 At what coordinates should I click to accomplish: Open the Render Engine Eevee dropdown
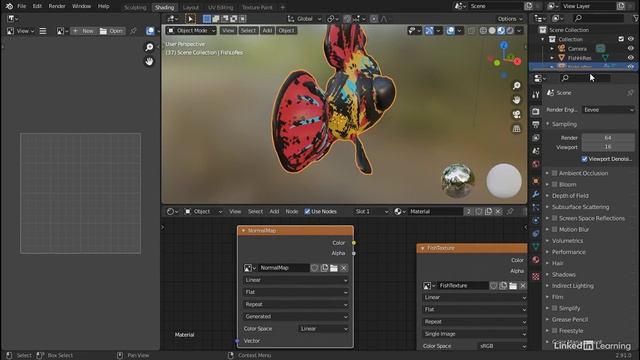click(x=608, y=110)
